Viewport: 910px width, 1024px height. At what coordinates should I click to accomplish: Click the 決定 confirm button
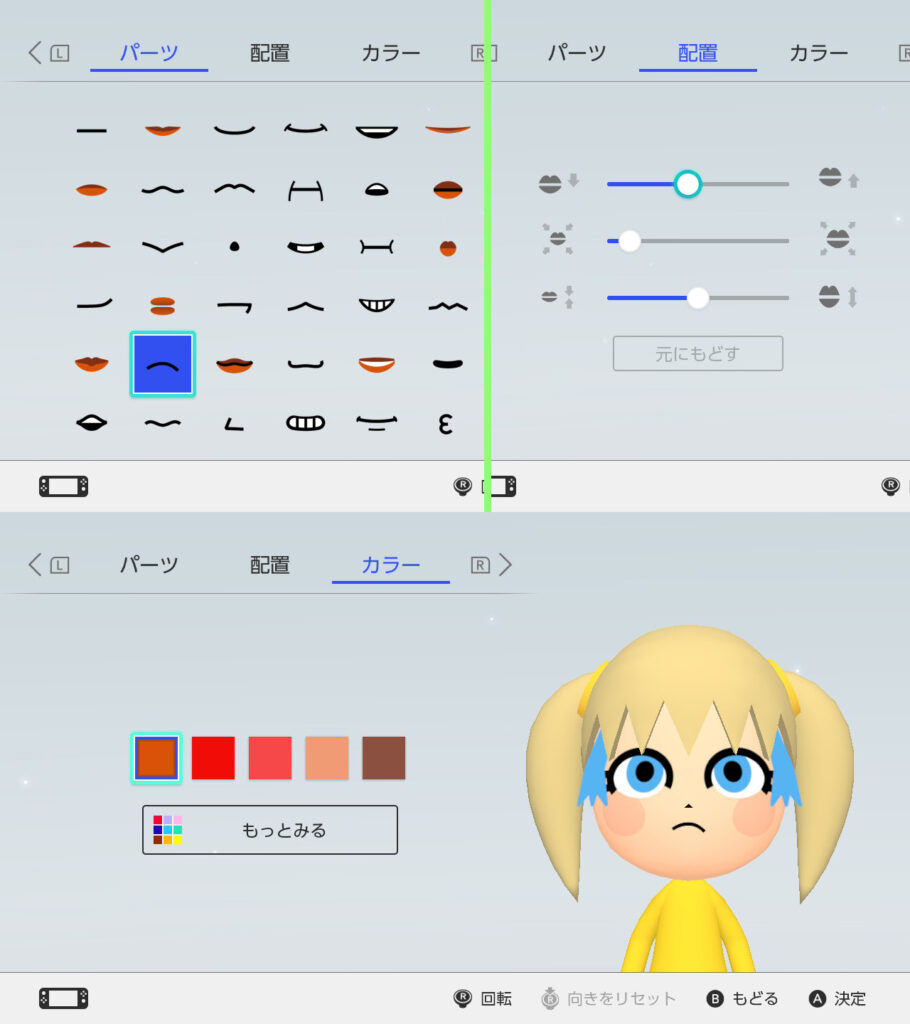click(838, 998)
